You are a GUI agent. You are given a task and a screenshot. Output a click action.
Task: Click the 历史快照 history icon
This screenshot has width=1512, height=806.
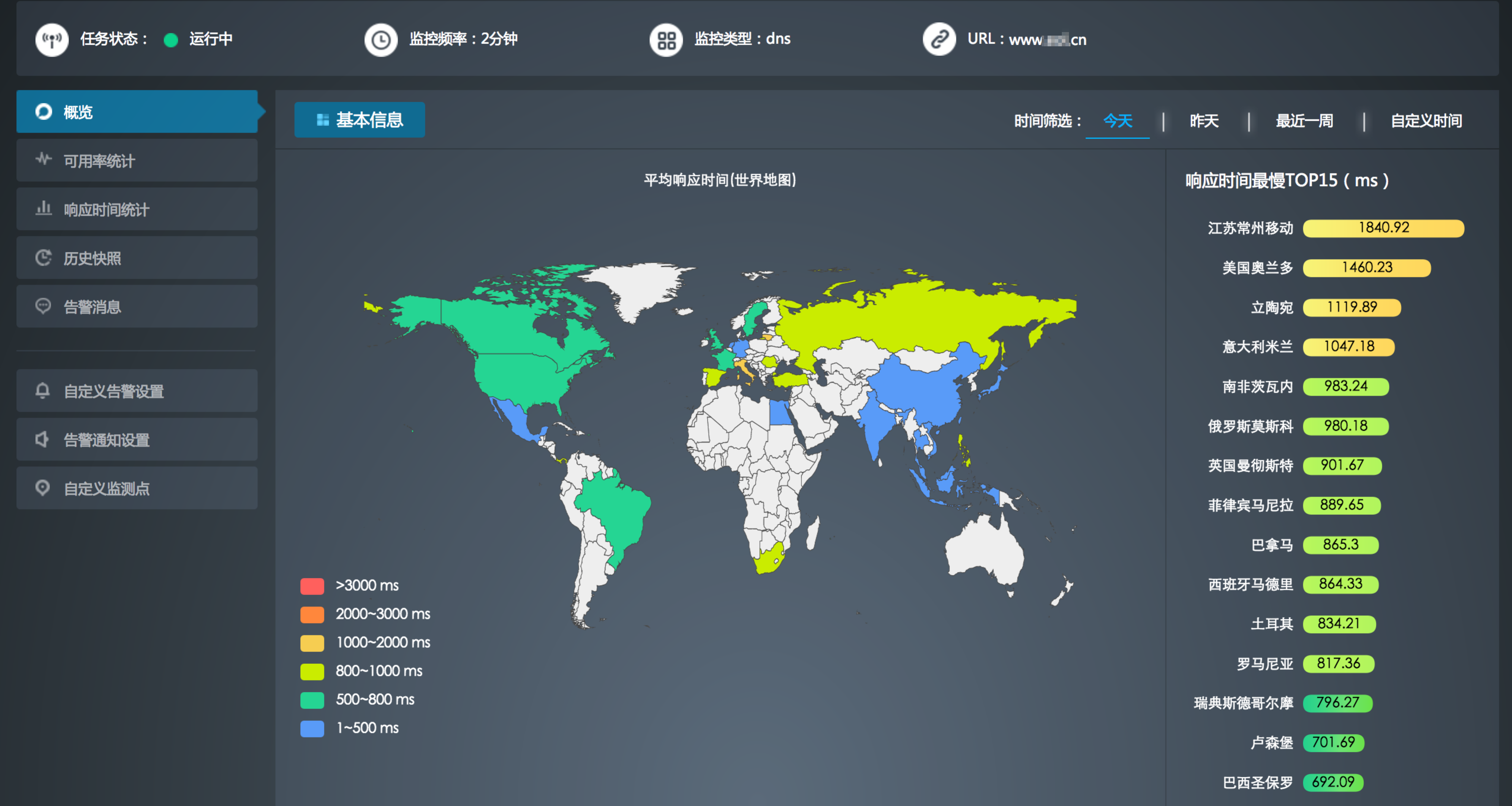pos(43,257)
